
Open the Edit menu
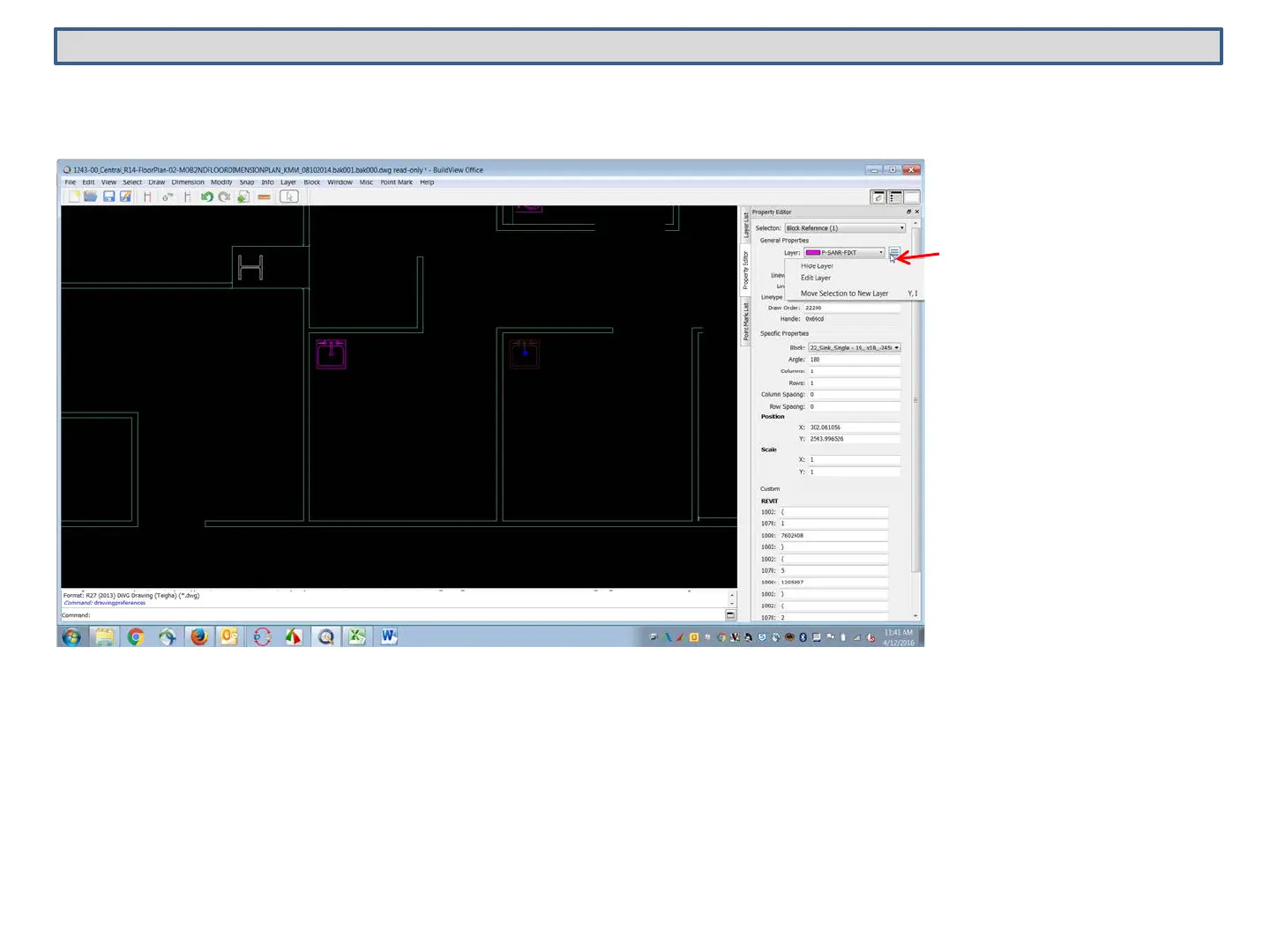[x=89, y=182]
